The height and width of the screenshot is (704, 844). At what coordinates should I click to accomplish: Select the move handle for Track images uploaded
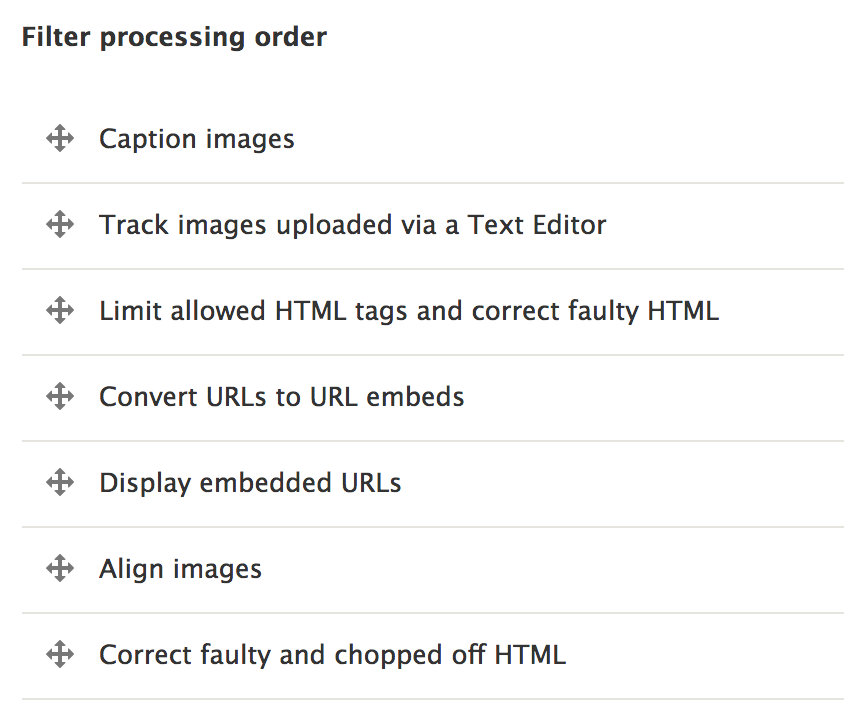60,224
